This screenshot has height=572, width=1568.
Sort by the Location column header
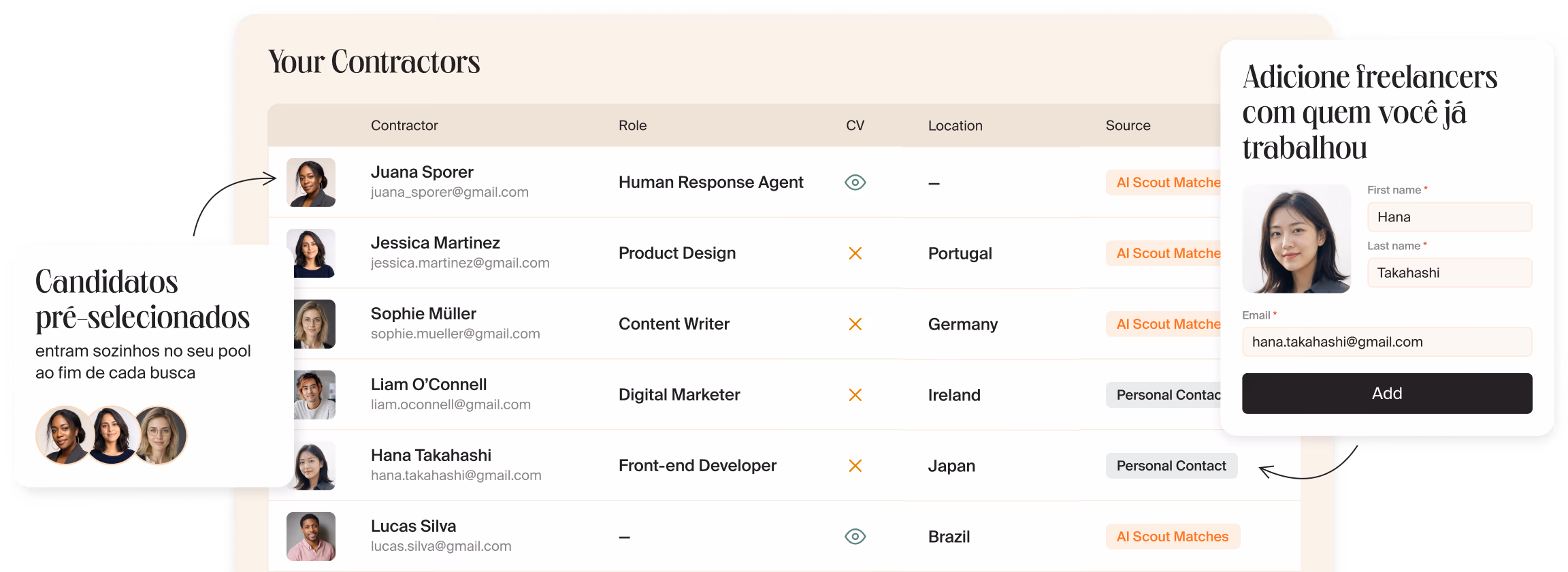click(955, 125)
